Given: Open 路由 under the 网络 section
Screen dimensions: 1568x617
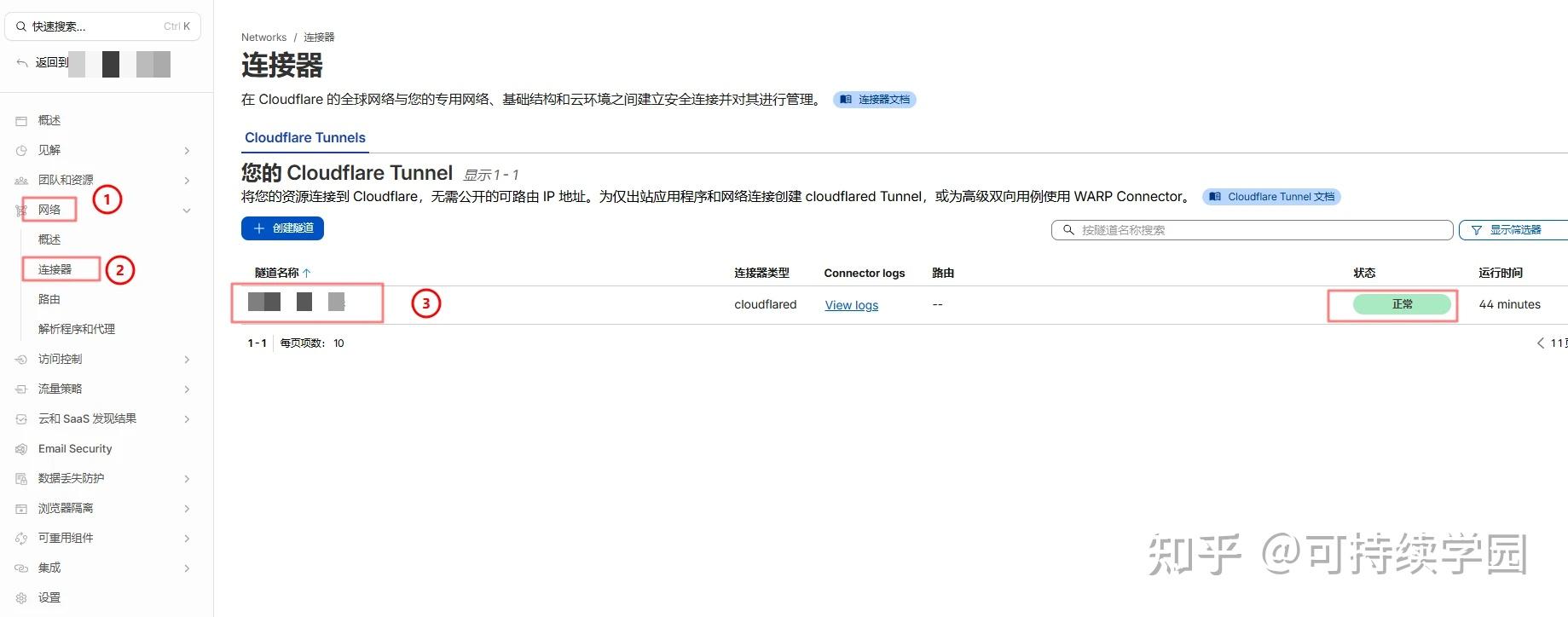Looking at the screenshot, I should point(49,299).
